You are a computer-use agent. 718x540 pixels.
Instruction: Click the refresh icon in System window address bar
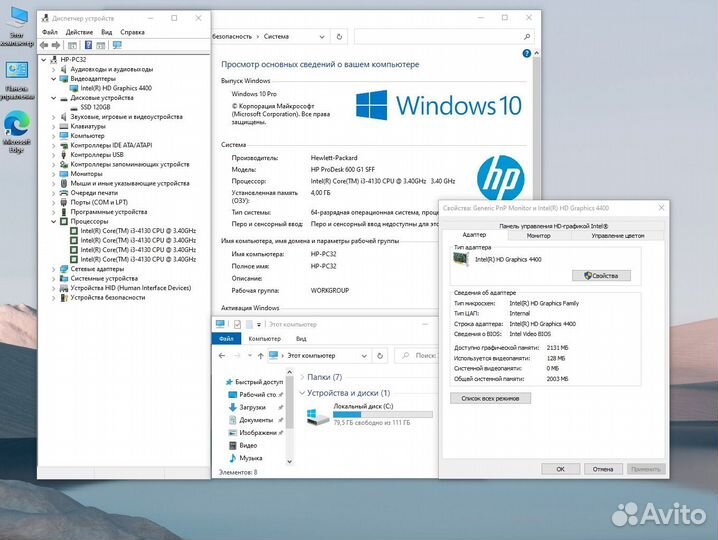coord(339,37)
